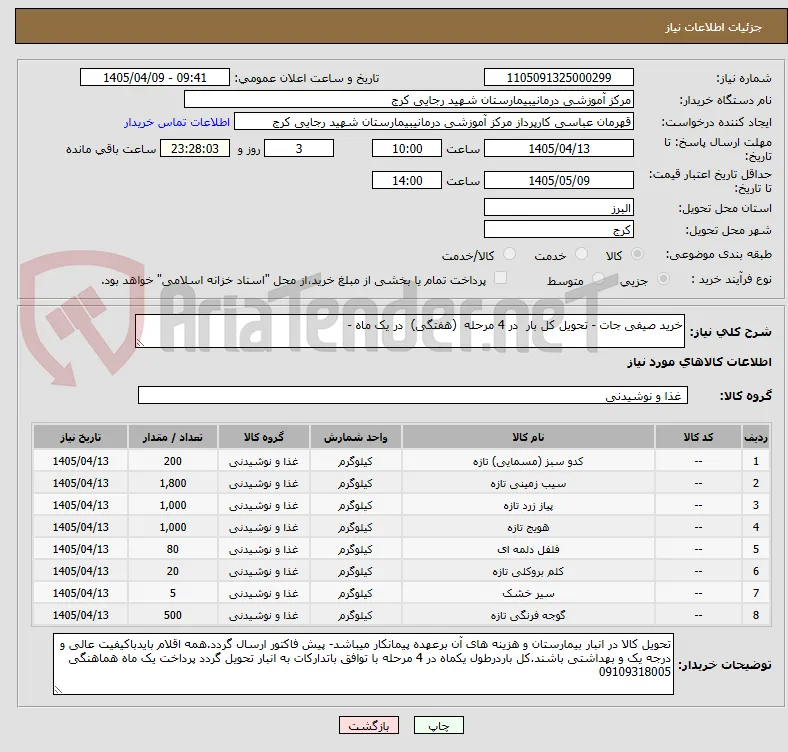Toggle the اسناد خزانه اسلامی payment checkbox

coord(501,278)
